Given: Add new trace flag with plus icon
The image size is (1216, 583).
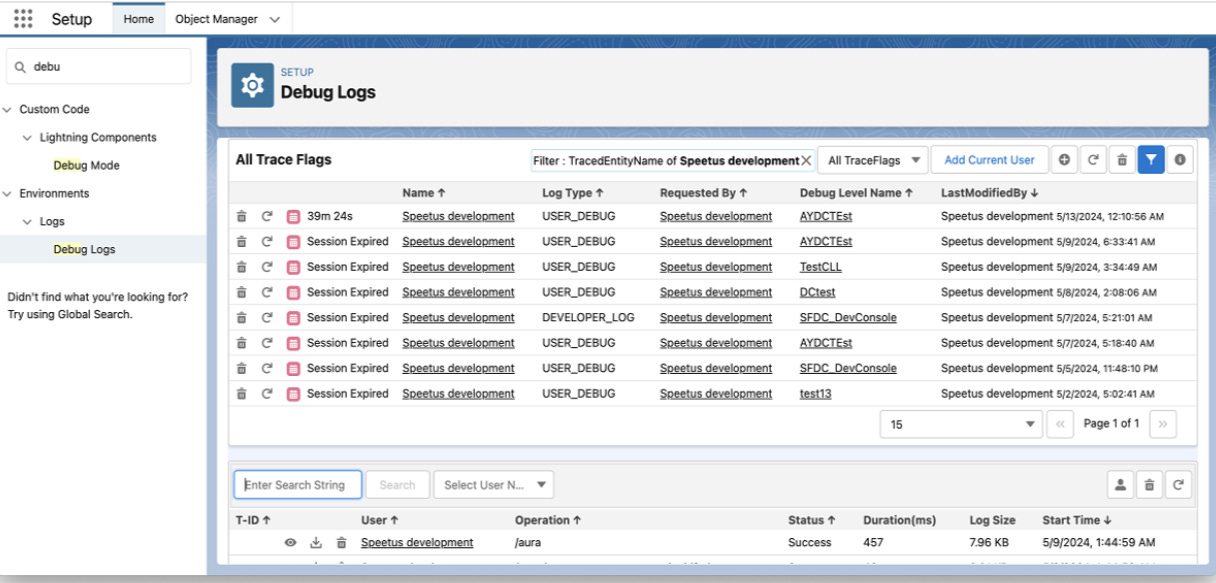Looking at the screenshot, I should click(1064, 160).
